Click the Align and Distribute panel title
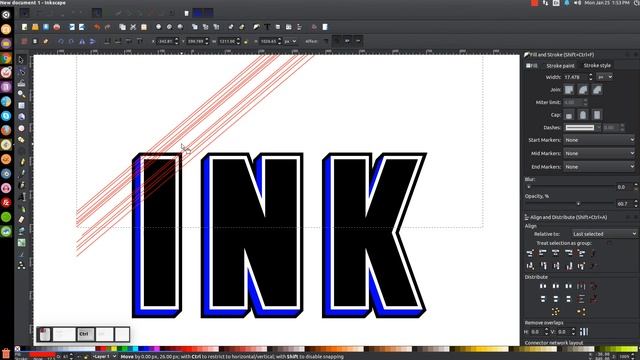Screen dimensions: 640x360 [568, 218]
